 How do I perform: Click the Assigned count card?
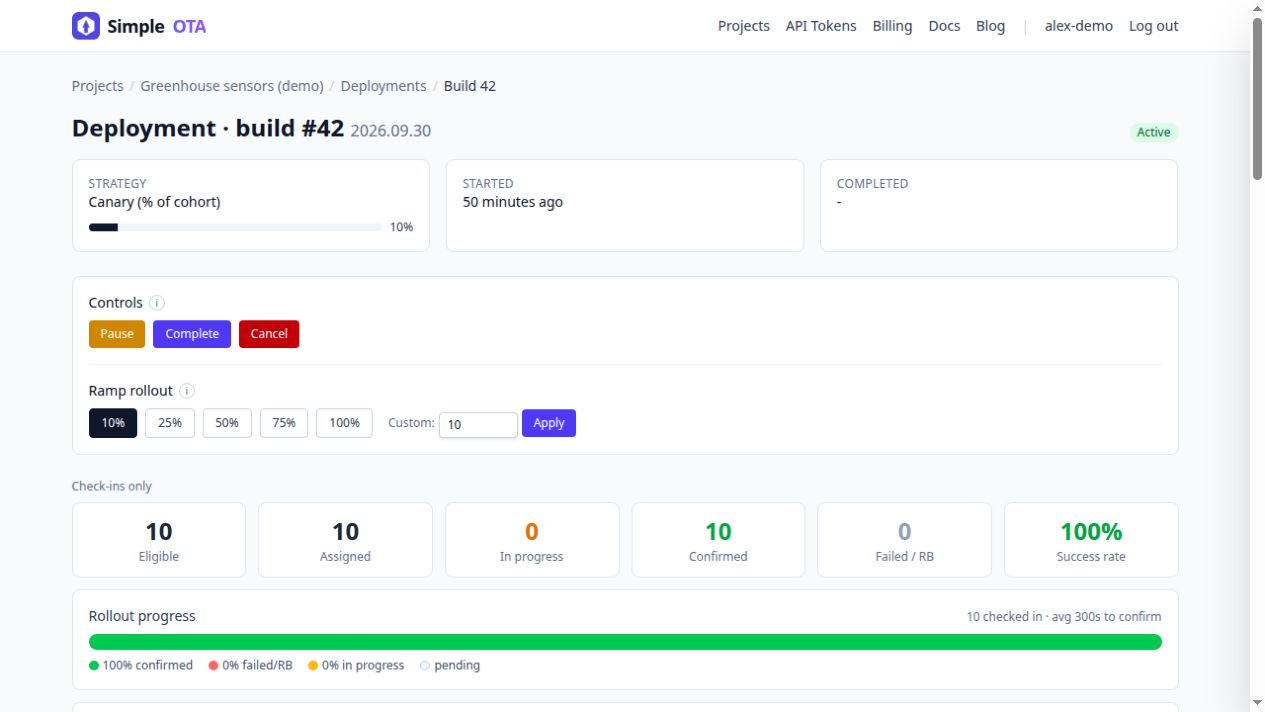click(345, 540)
